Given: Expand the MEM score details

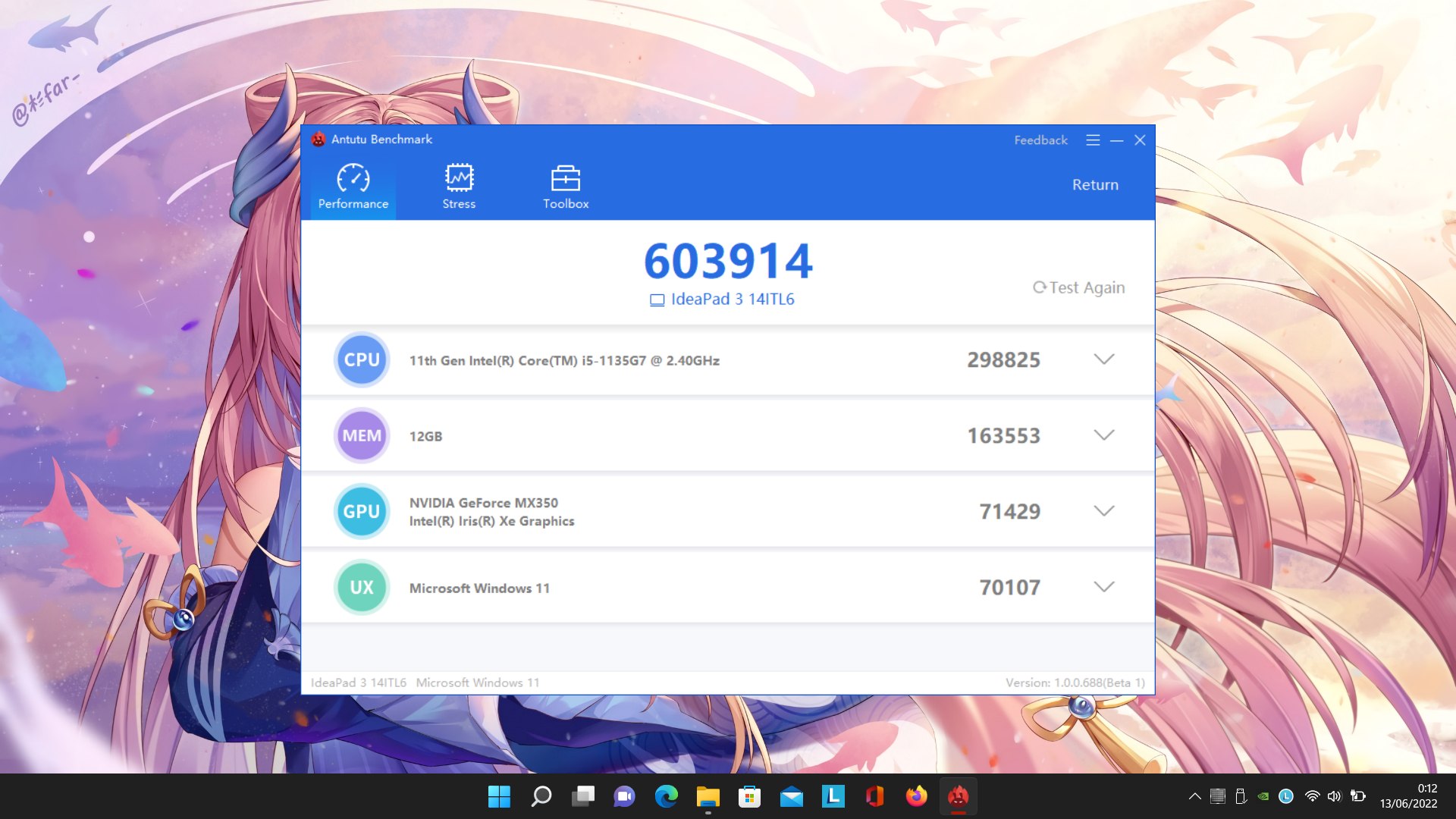Looking at the screenshot, I should click(x=1104, y=435).
